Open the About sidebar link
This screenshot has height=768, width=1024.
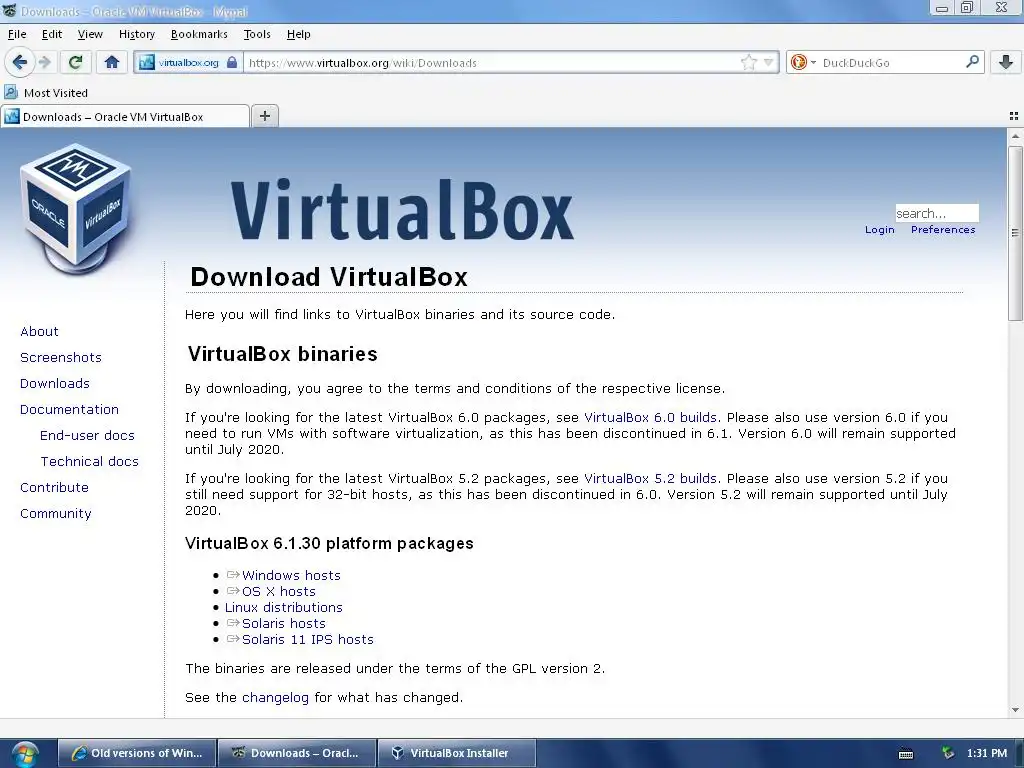[39, 331]
